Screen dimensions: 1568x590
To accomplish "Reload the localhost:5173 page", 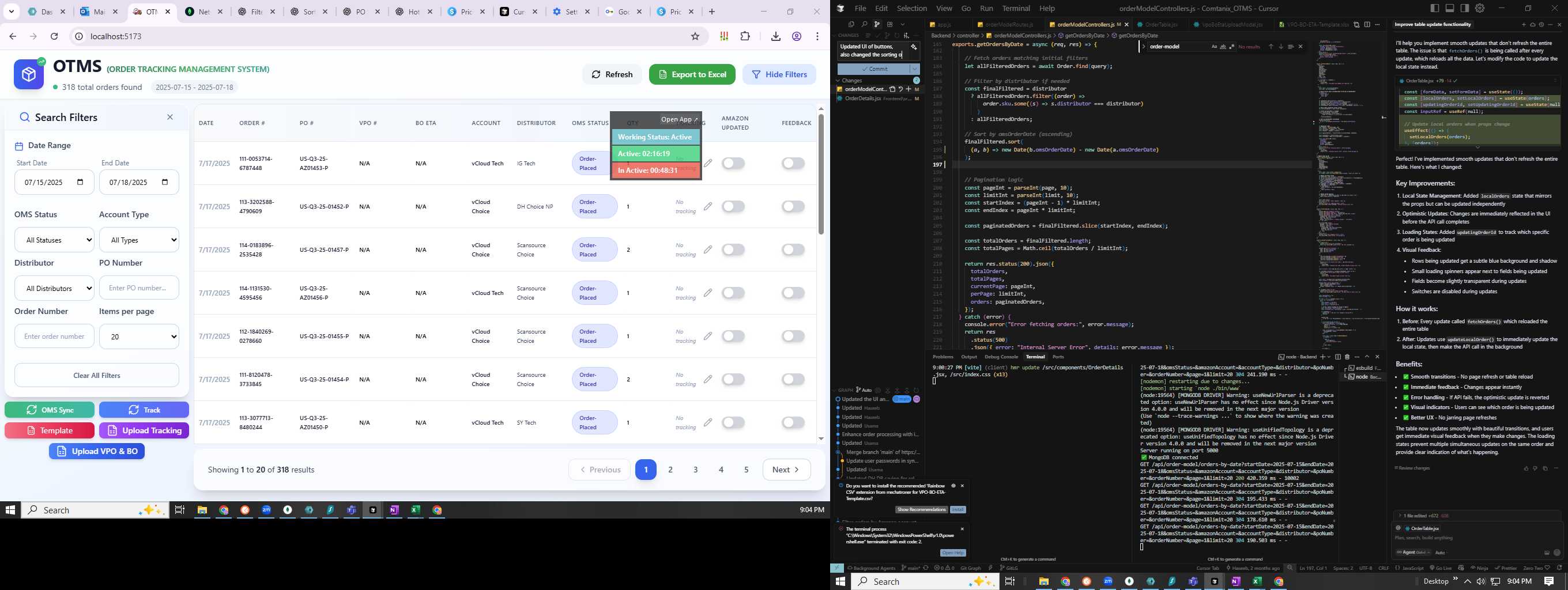I will coord(54,36).
